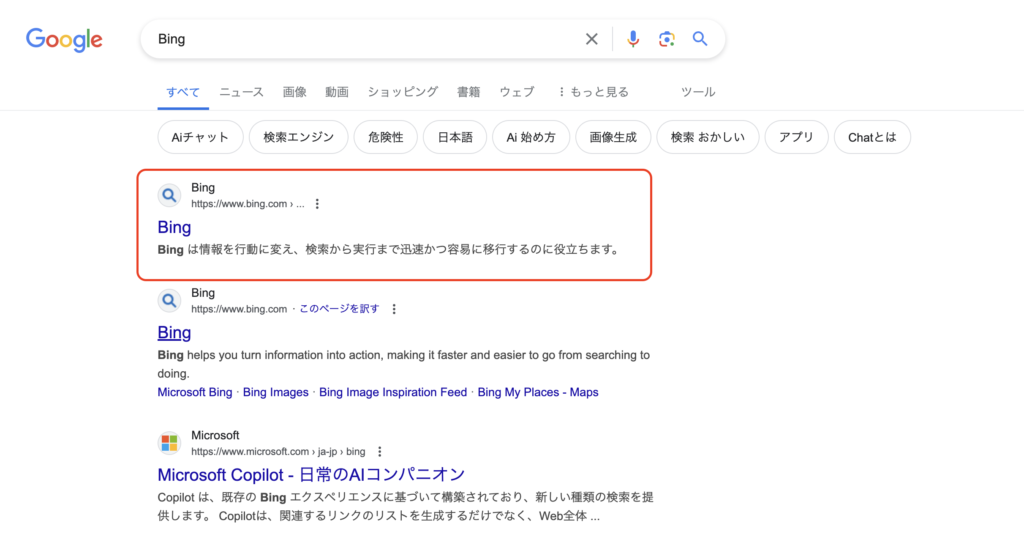Open three-dot menu on Microsoft result

tap(379, 452)
